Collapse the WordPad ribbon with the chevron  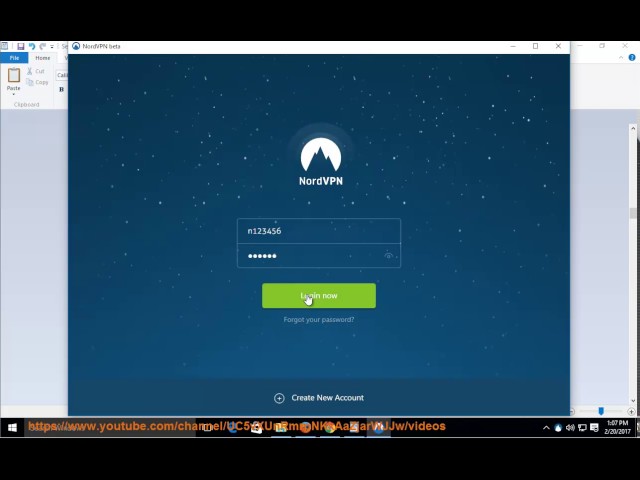(621, 58)
